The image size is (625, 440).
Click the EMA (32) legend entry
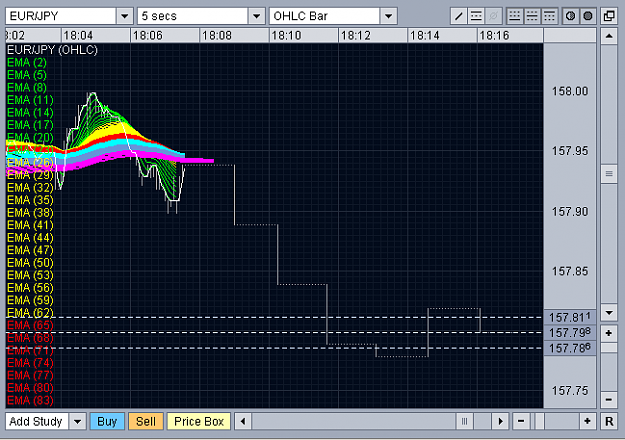coord(30,188)
